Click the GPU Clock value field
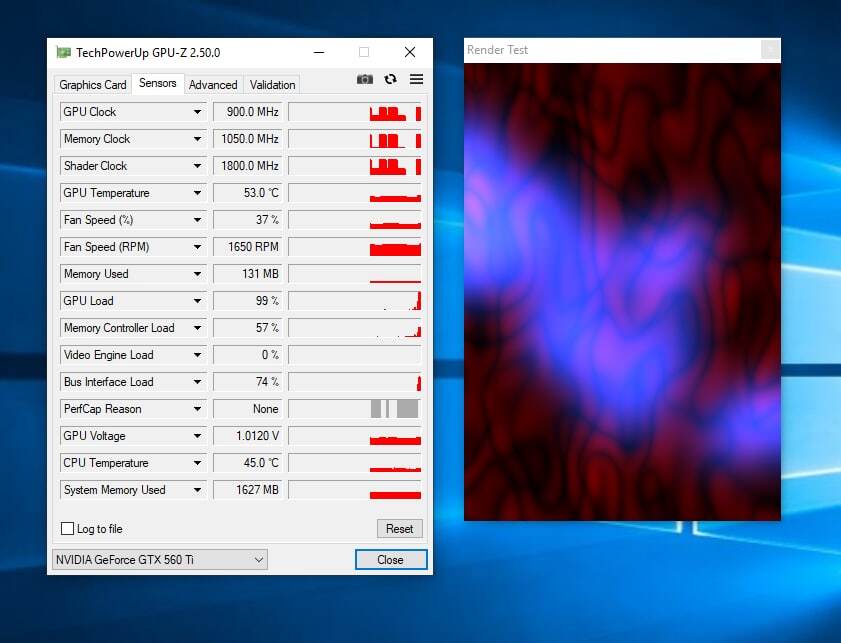 tap(248, 112)
